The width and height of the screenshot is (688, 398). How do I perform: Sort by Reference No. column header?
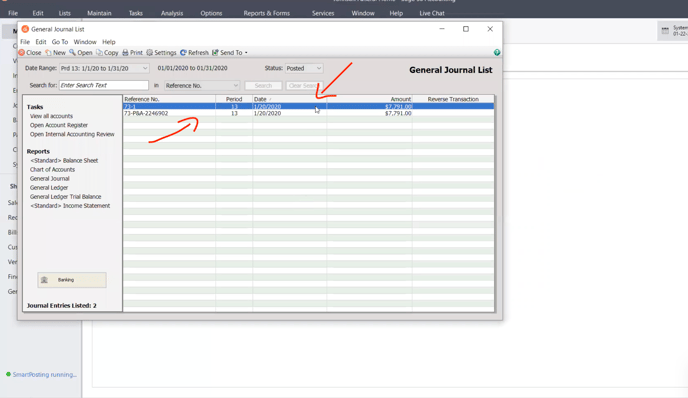pos(169,99)
